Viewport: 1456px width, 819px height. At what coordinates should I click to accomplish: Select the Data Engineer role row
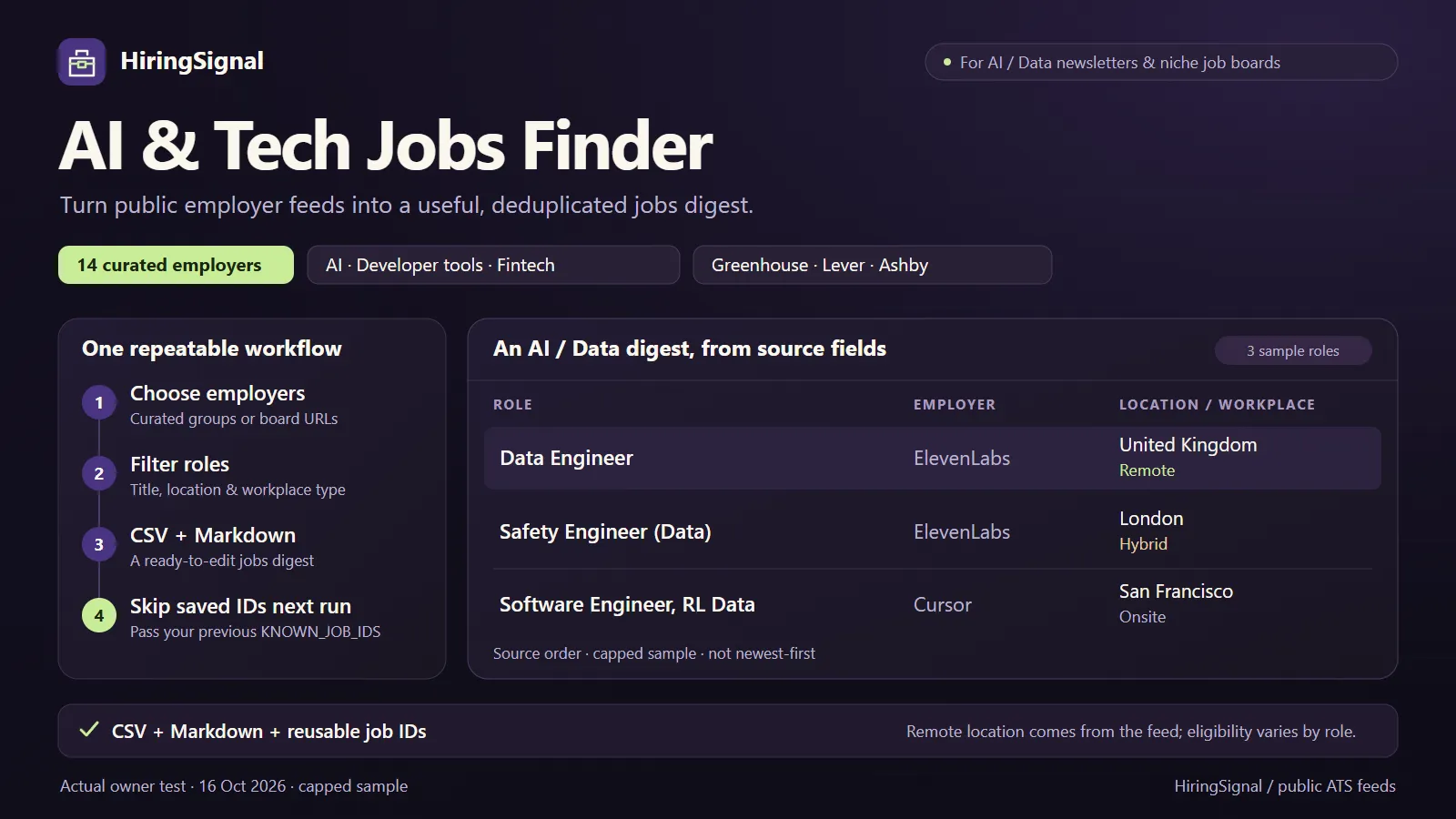933,459
